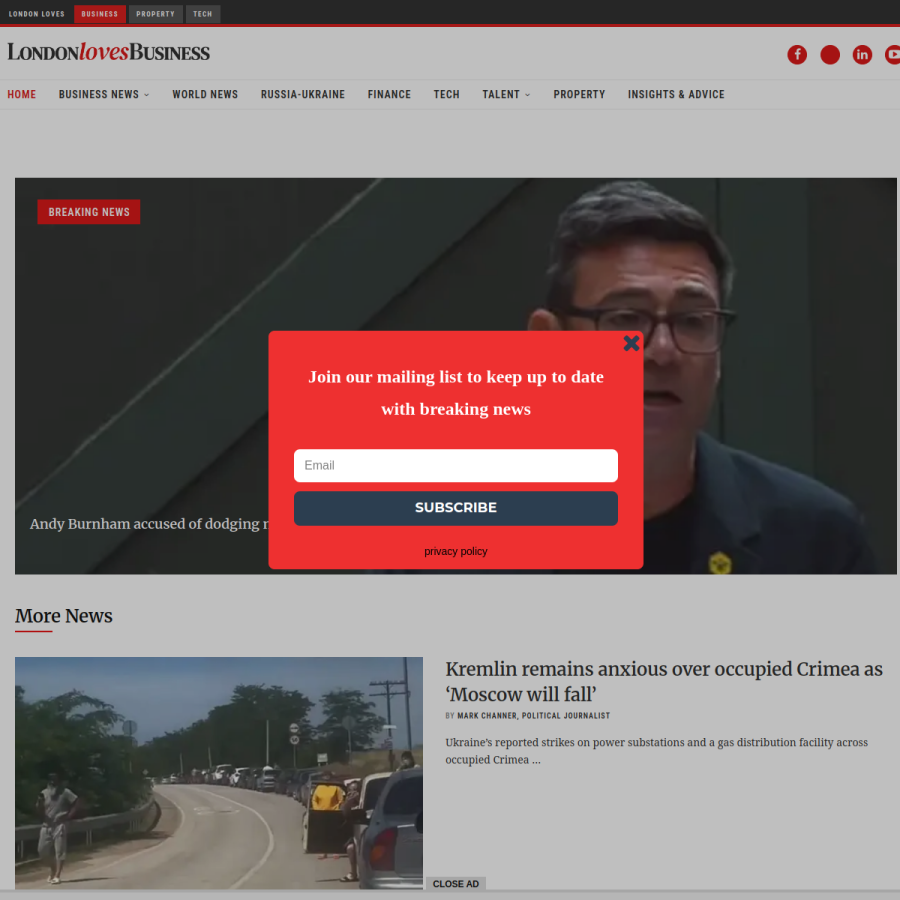
Task: Close the mailing list popup
Action: pyautogui.click(x=631, y=343)
